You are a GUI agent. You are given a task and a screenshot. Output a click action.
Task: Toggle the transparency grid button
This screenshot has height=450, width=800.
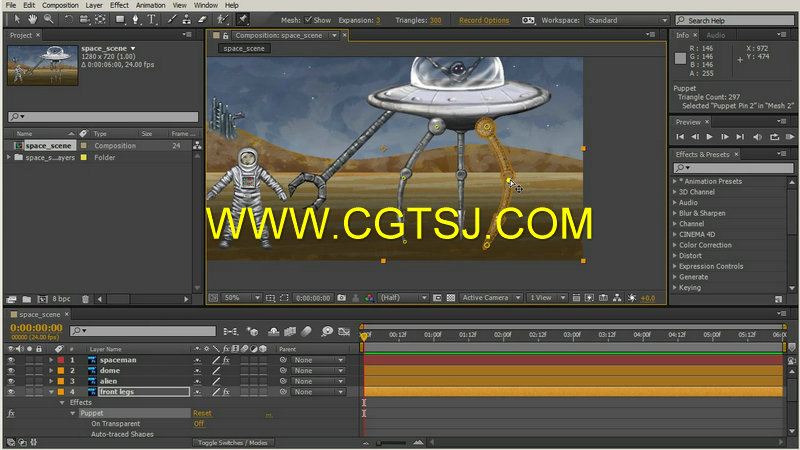[x=451, y=298]
